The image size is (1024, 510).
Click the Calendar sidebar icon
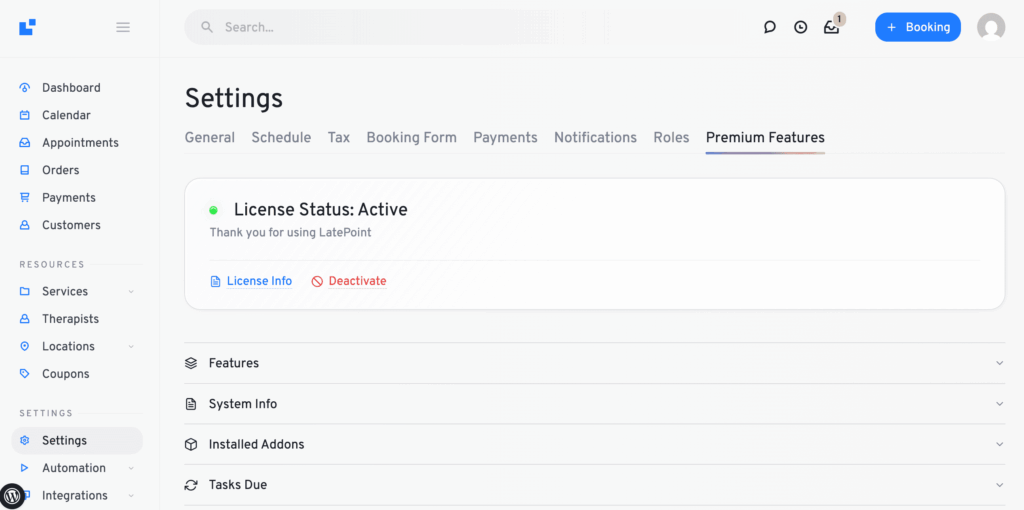click(25, 115)
